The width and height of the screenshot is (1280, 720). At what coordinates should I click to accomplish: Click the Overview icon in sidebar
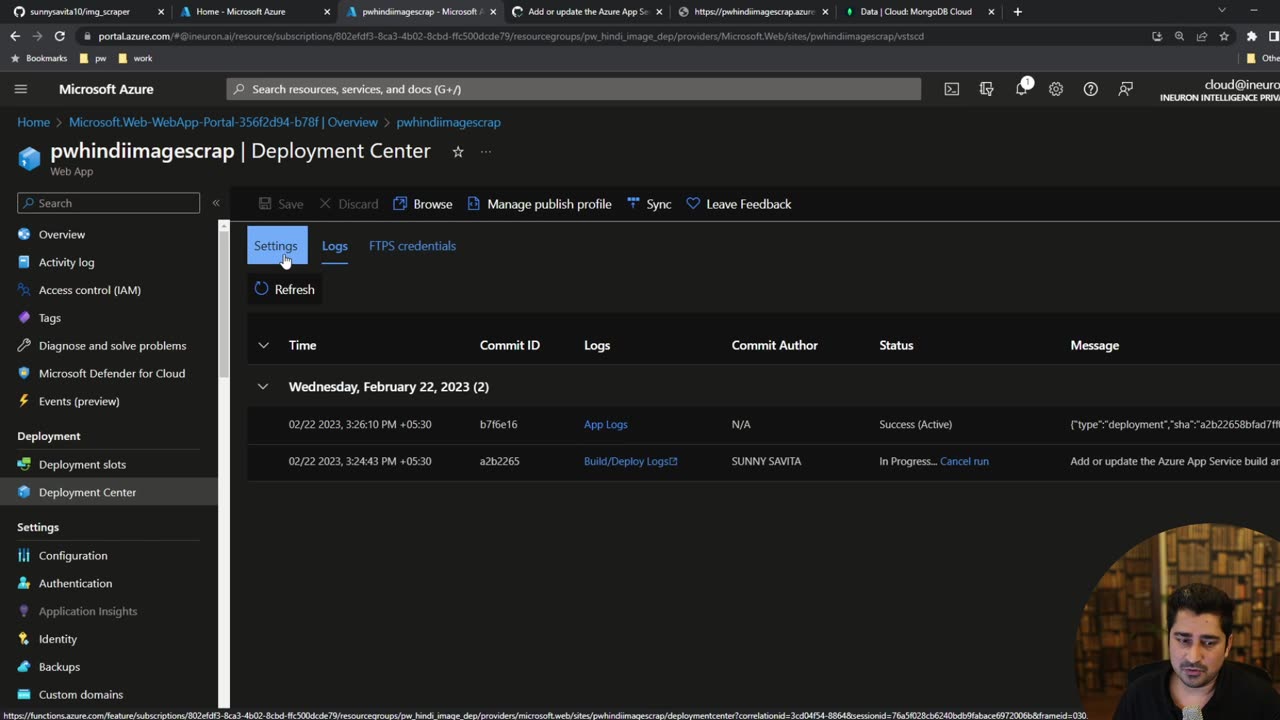24,234
